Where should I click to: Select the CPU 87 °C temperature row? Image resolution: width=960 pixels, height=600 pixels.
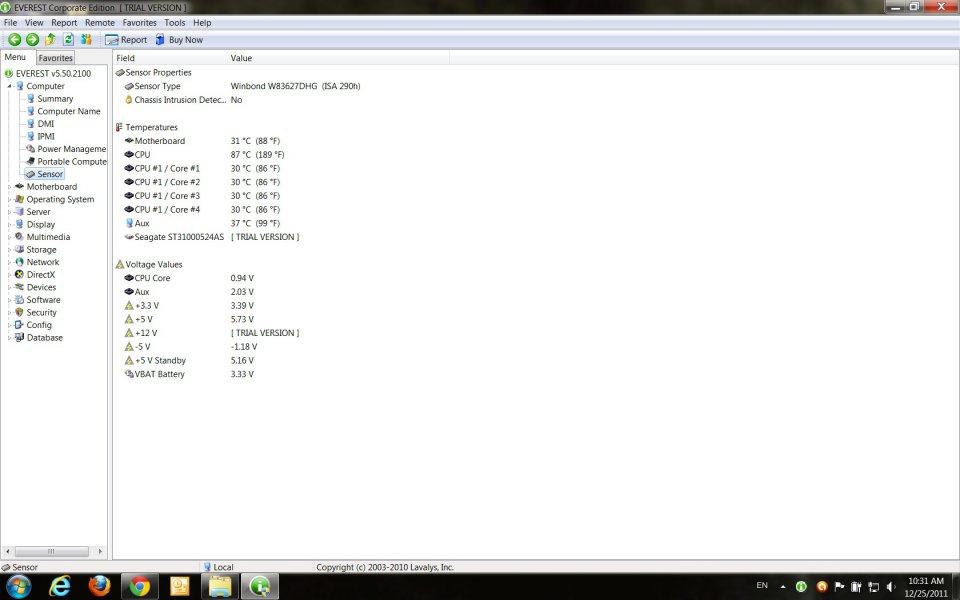[x=204, y=155]
